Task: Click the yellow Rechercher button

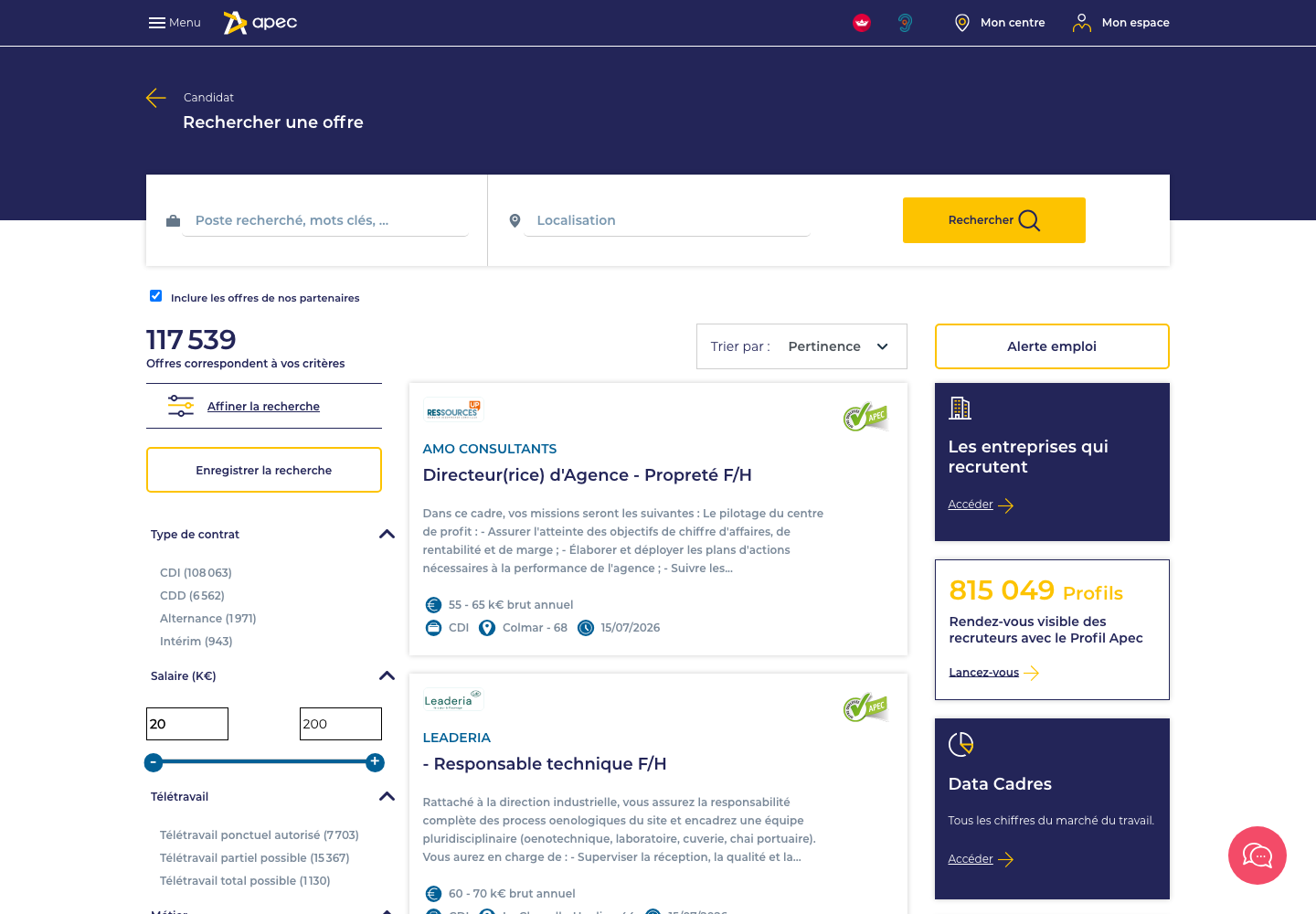Action: (x=994, y=220)
